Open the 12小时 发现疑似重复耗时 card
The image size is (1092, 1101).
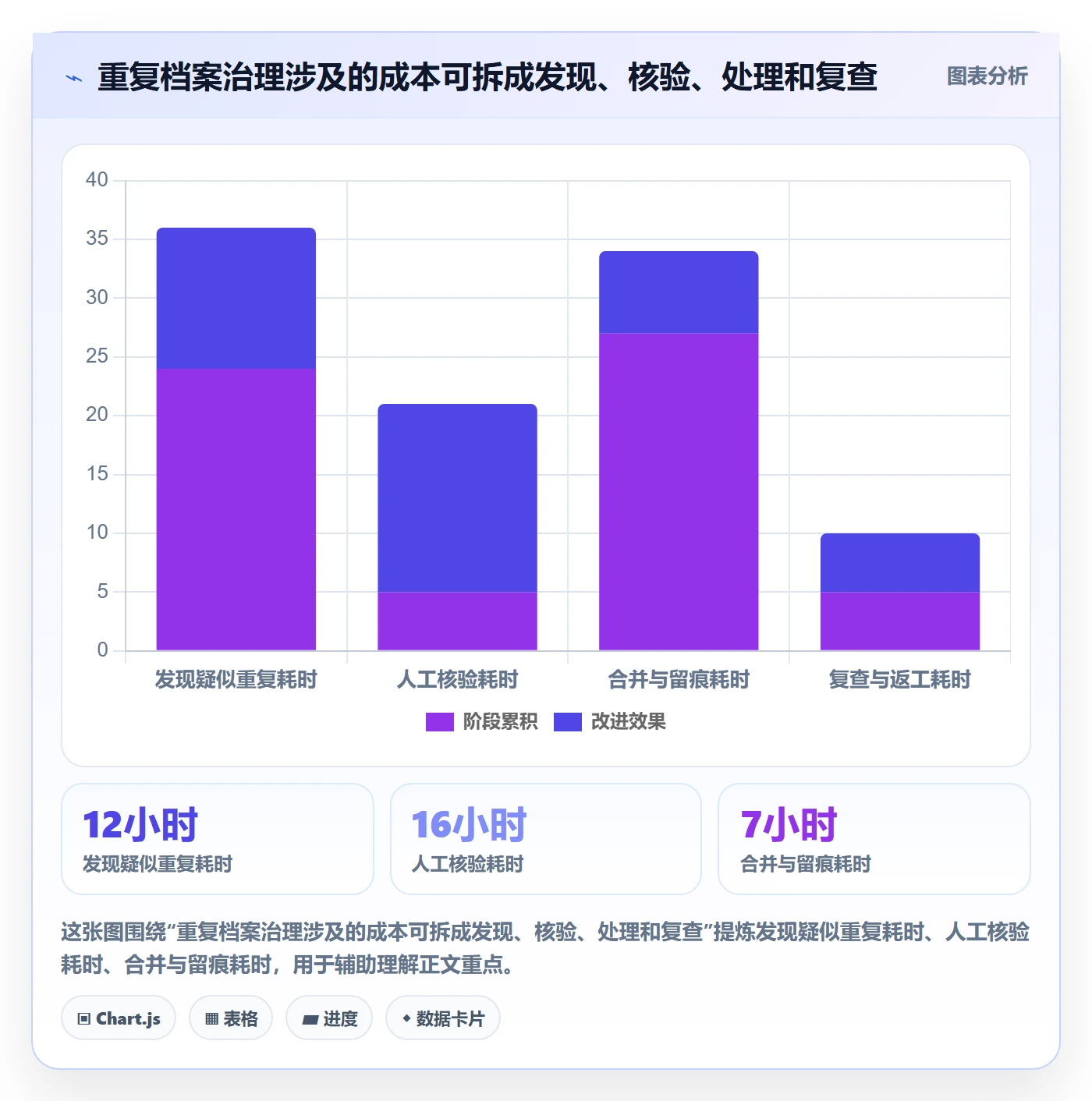point(218,839)
